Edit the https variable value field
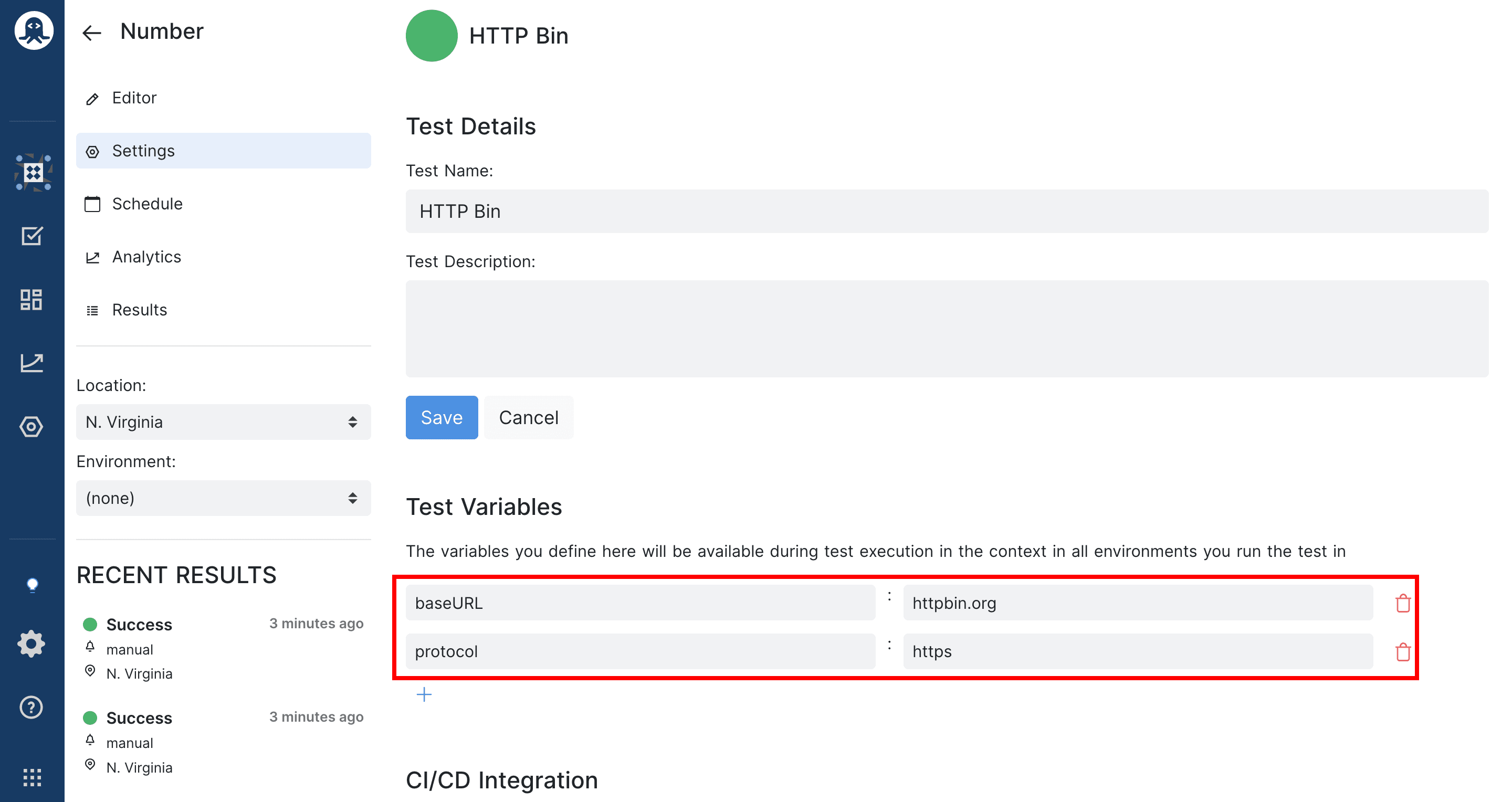Image resolution: width=1512 pixels, height=802 pixels. pyautogui.click(x=1138, y=651)
